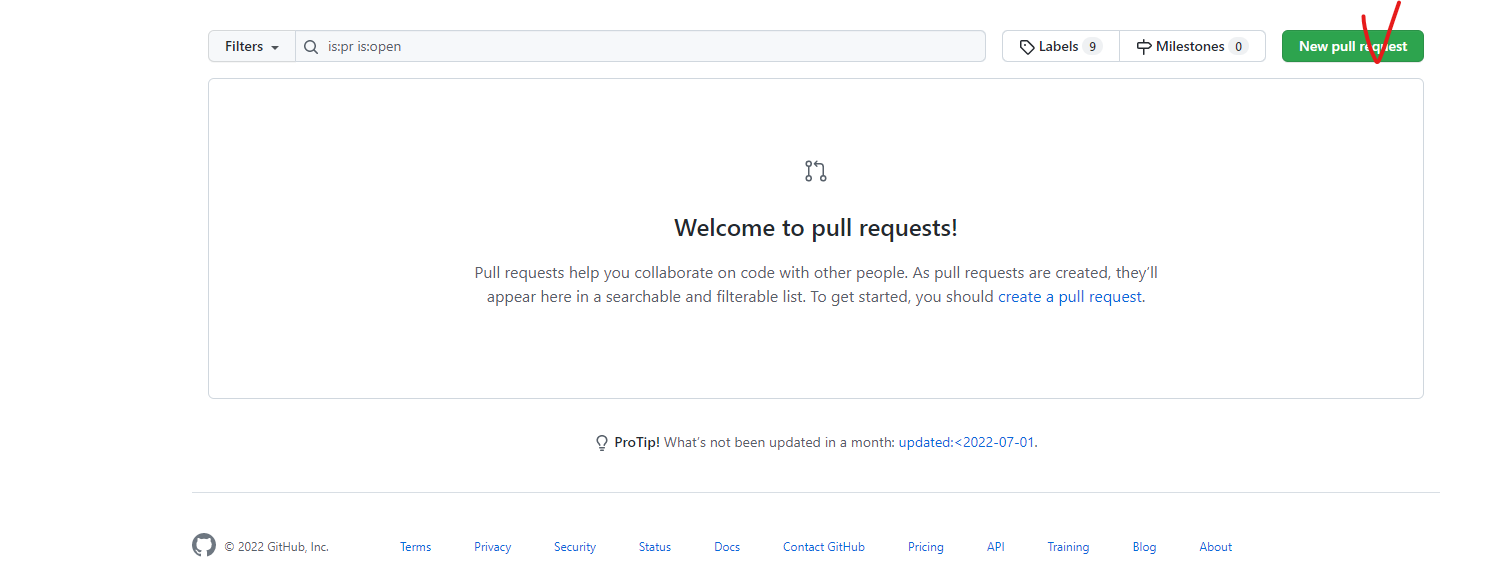Click the search magnifier icon

(311, 46)
